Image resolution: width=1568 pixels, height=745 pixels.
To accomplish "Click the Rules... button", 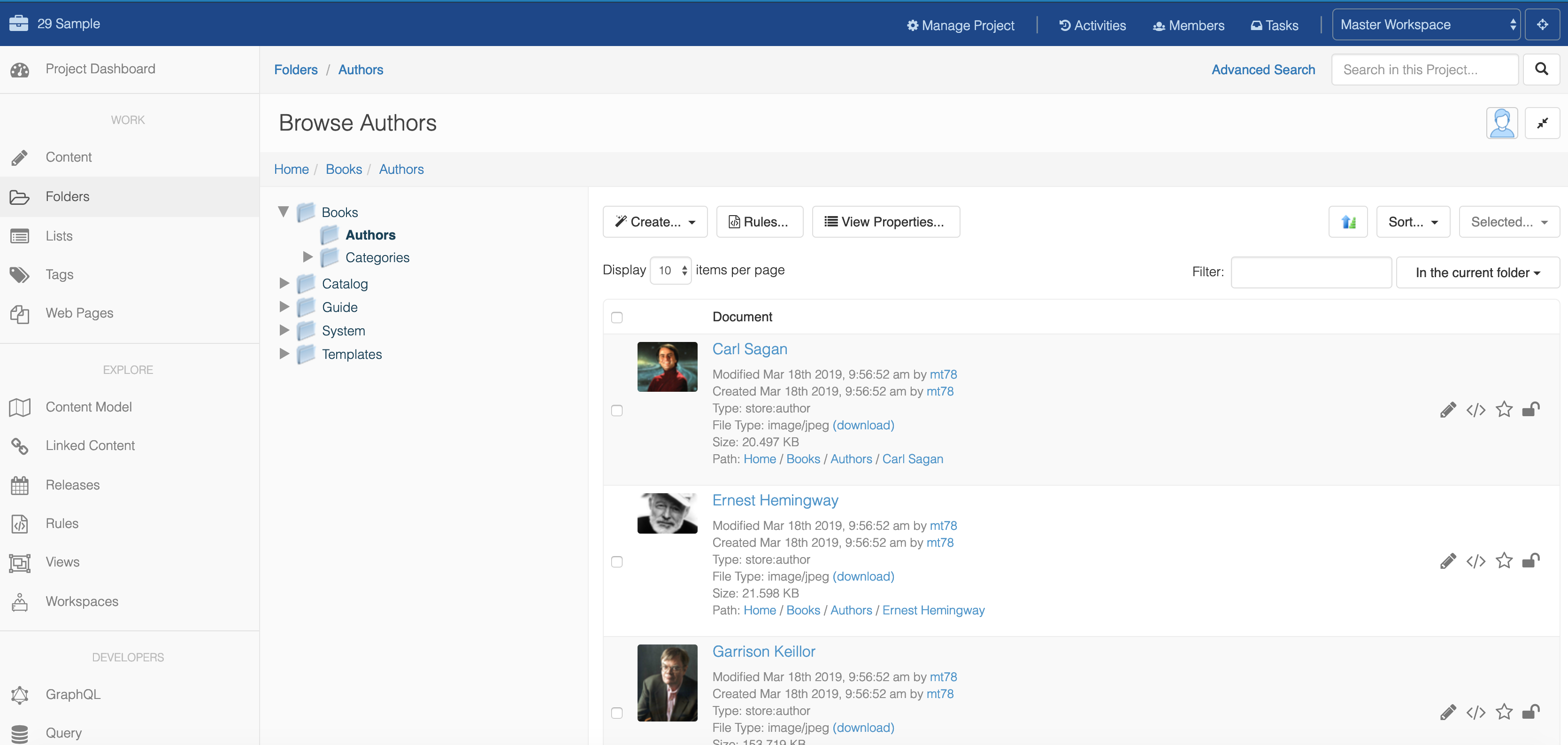I will pyautogui.click(x=760, y=222).
